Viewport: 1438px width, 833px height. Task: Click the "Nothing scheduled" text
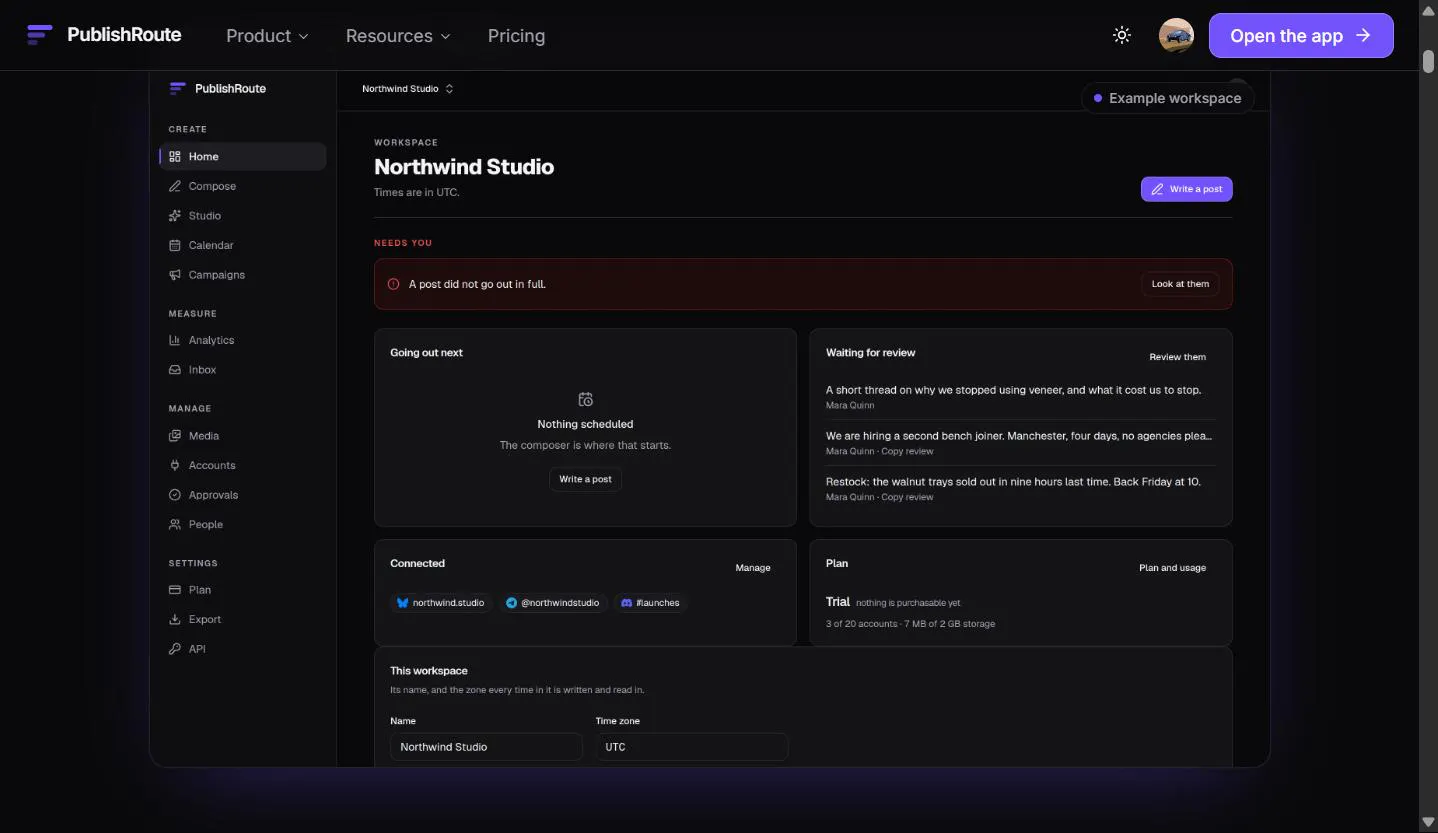pos(585,424)
